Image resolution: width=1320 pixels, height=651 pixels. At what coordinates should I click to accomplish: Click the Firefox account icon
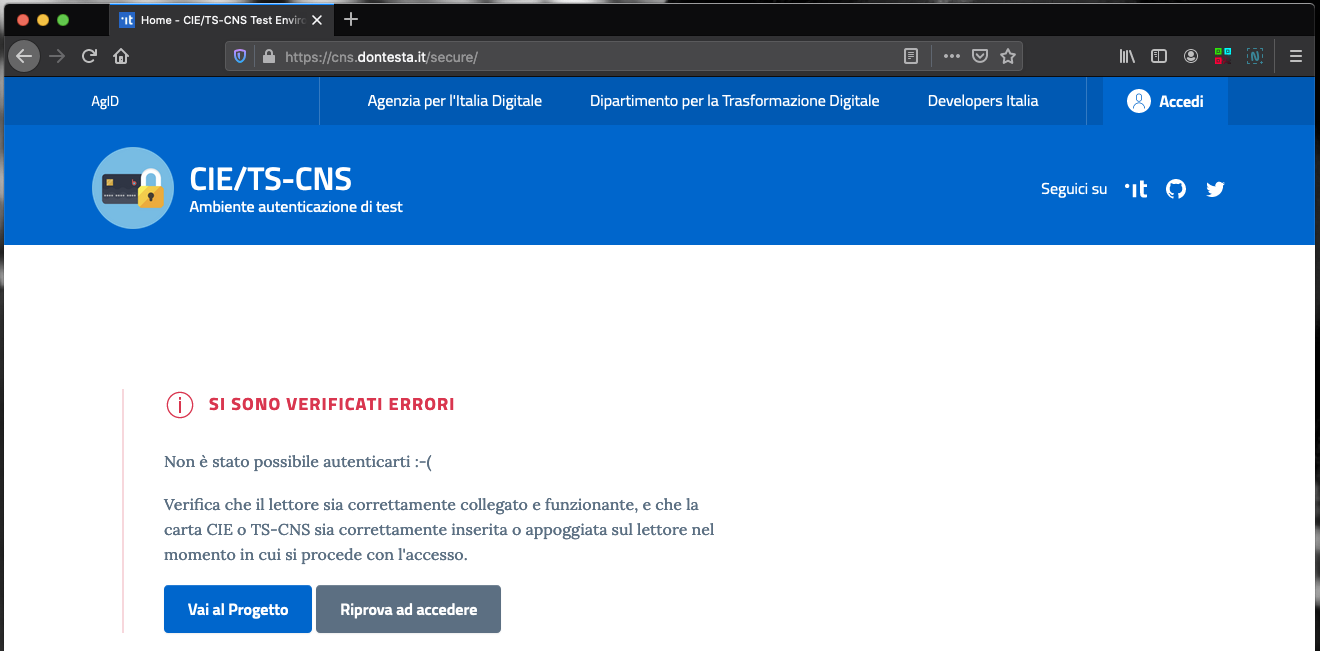point(1190,56)
